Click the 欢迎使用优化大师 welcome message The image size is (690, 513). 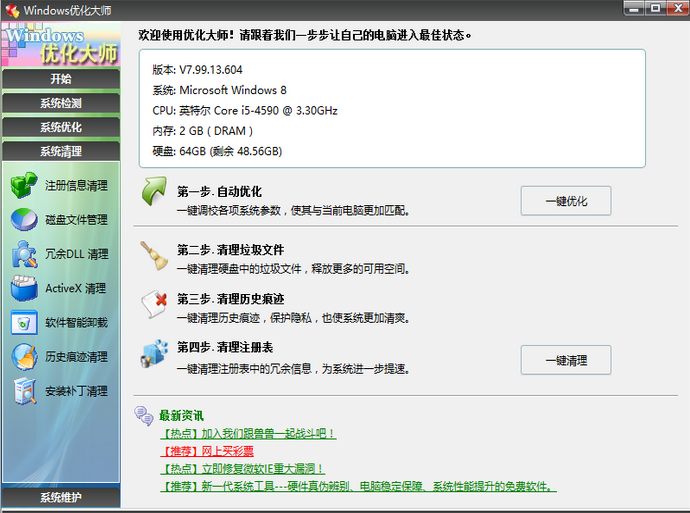305,35
